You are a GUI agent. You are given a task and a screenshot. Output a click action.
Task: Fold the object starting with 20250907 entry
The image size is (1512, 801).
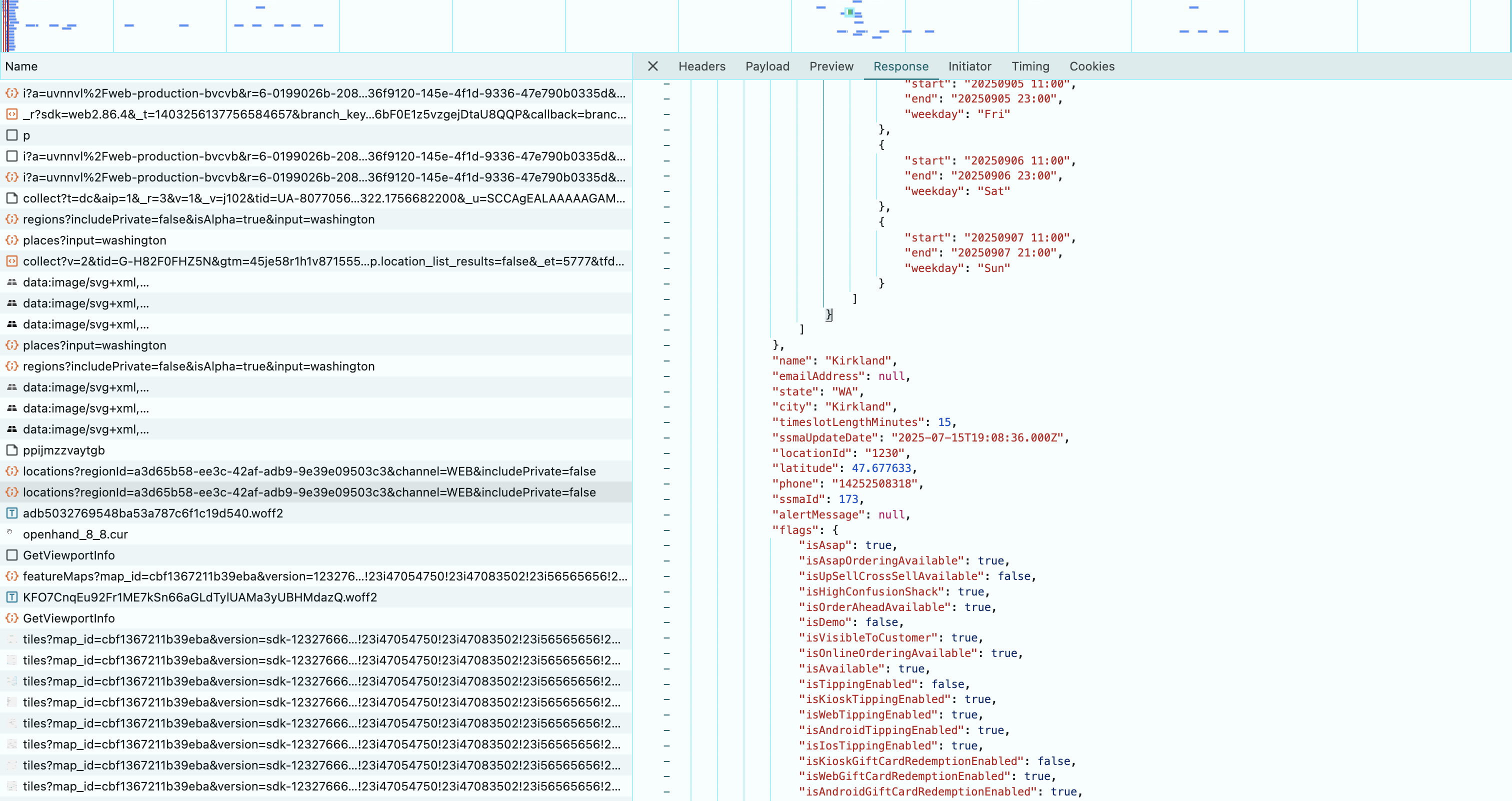coord(667,222)
